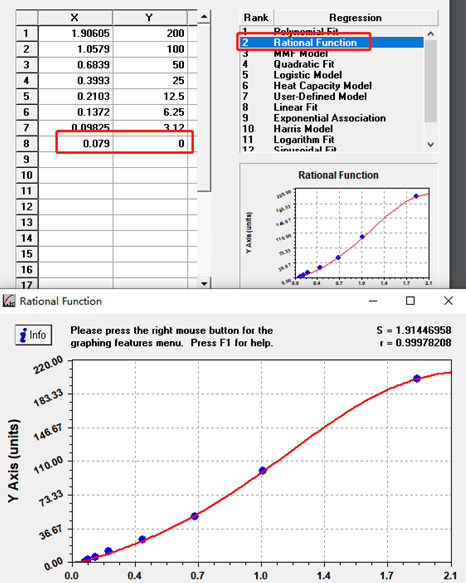
Task: Select Linear Fit in regression list
Action: pyautogui.click(x=296, y=107)
